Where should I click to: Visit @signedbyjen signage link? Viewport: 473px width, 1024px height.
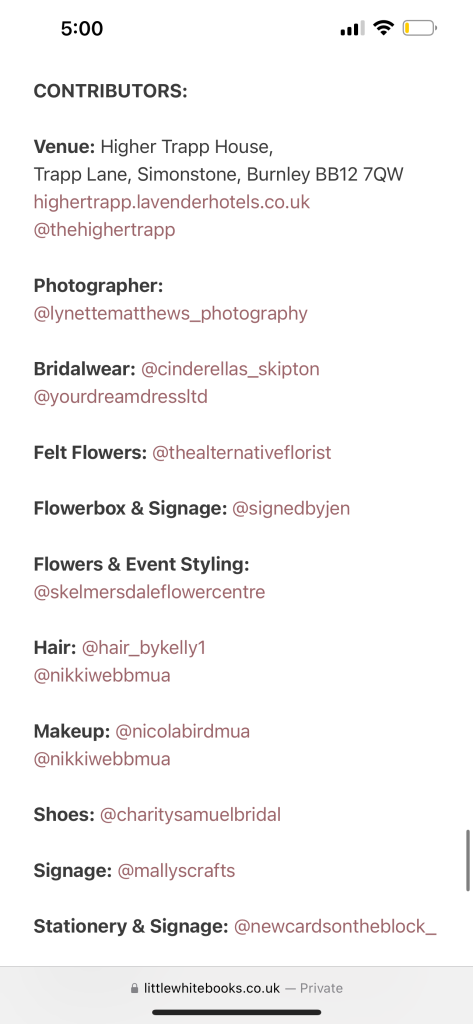[x=291, y=509]
